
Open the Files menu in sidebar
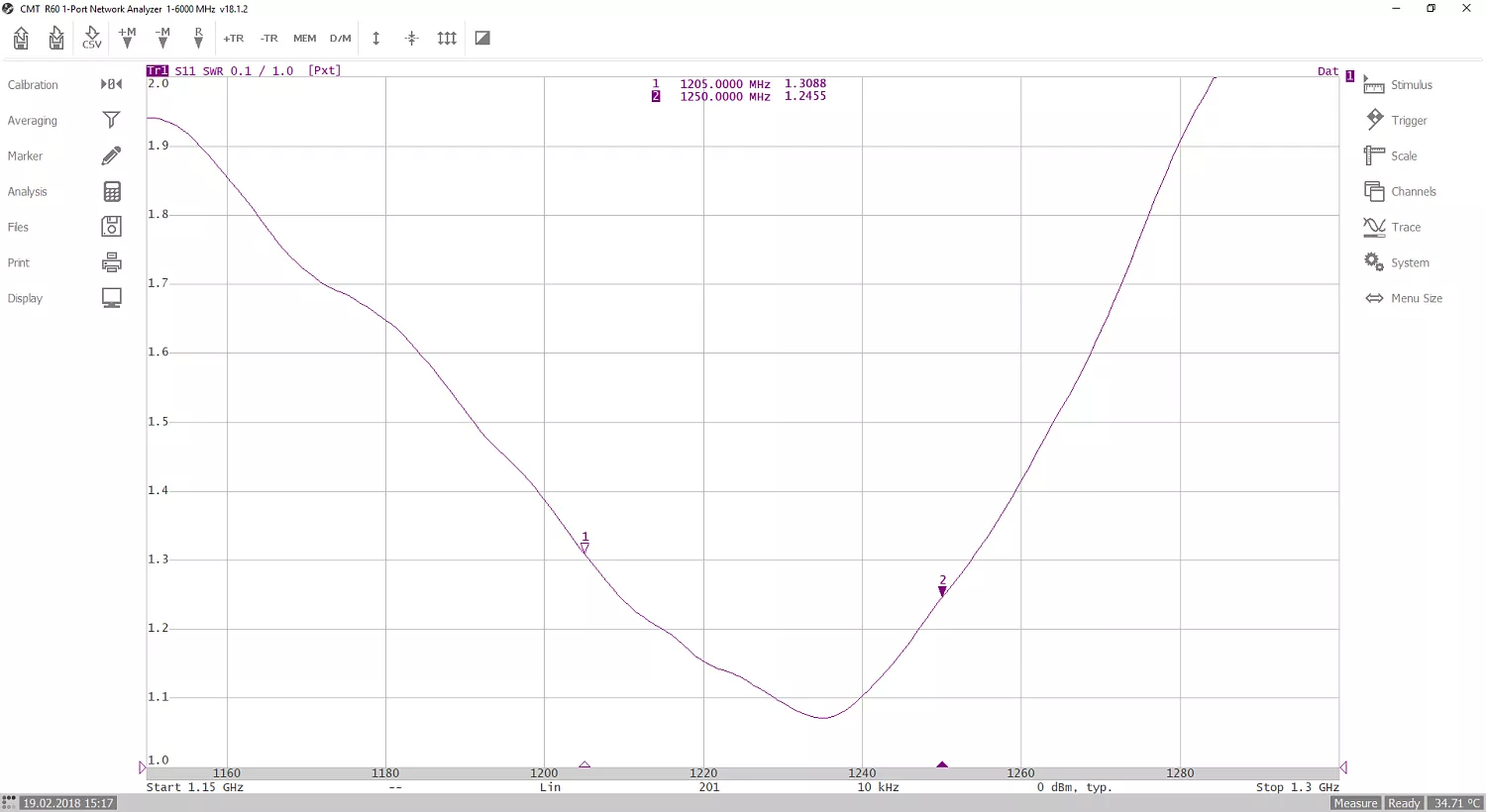point(18,228)
